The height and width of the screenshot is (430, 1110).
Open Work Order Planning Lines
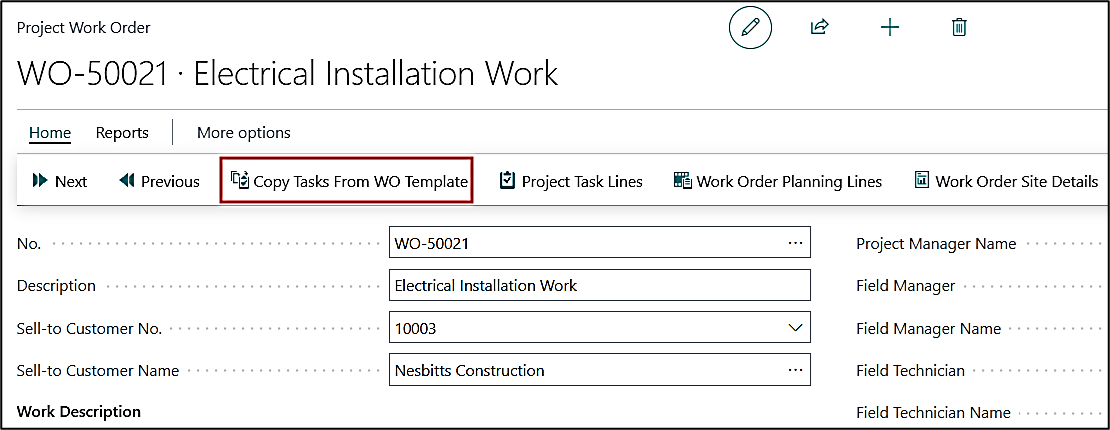click(x=778, y=181)
